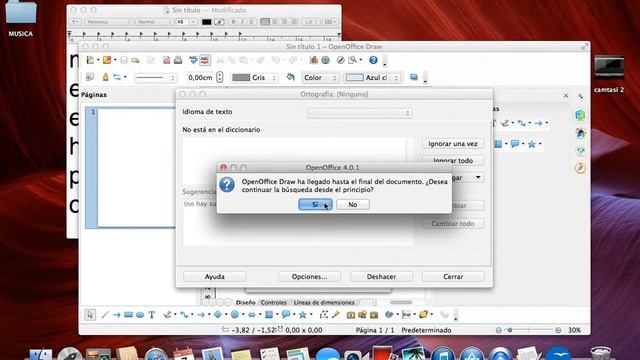Switch to the Controles tab
The width and height of the screenshot is (640, 360).
click(273, 302)
